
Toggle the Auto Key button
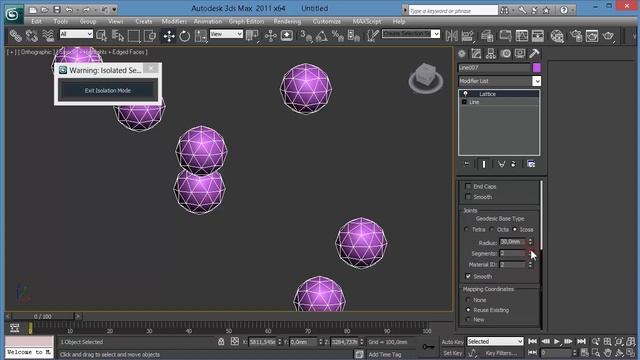[452, 342]
